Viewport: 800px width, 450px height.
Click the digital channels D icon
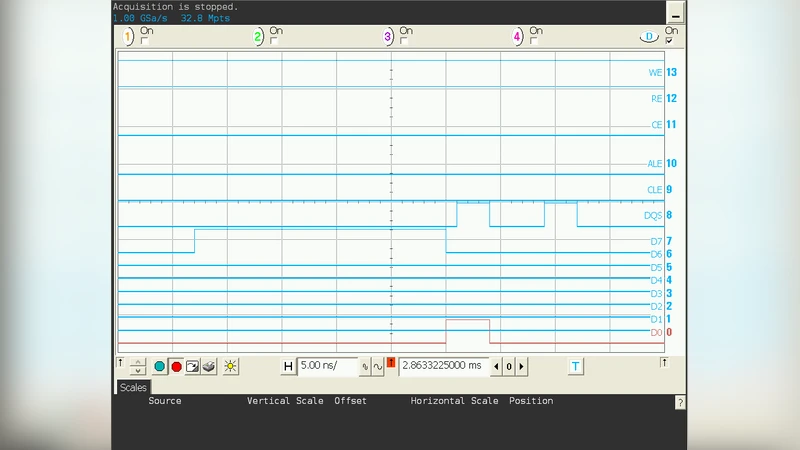point(650,37)
